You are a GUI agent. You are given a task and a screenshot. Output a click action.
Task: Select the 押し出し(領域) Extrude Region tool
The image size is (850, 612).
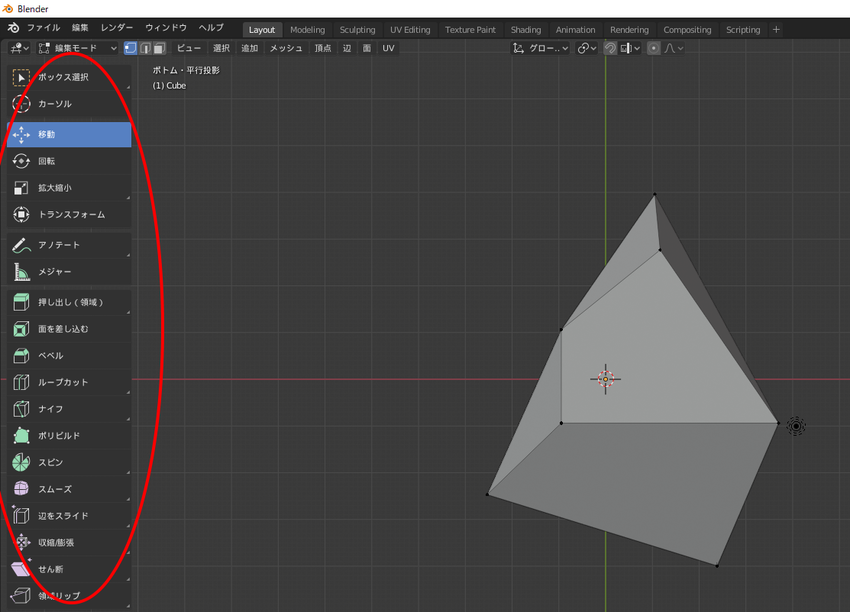pyautogui.click(x=69, y=302)
